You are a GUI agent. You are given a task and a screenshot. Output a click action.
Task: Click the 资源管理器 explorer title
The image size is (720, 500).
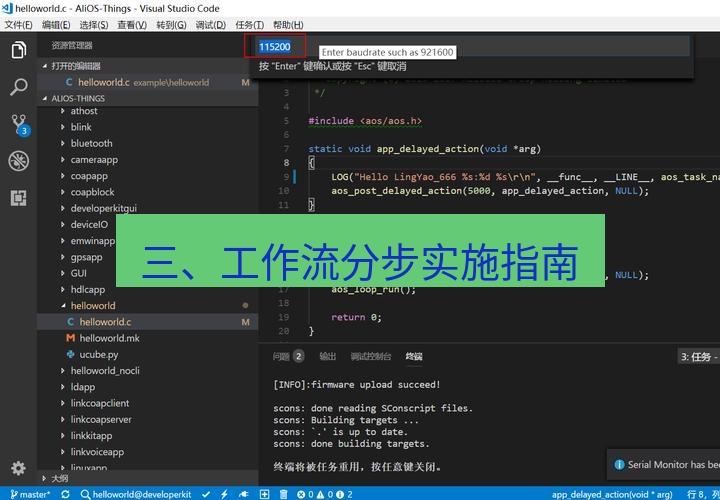tap(72, 45)
